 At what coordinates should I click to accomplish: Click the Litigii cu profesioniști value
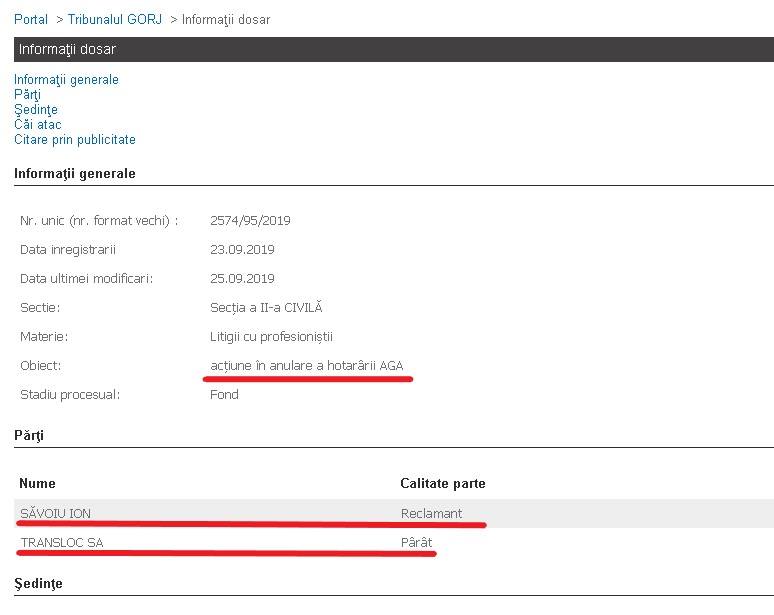[271, 337]
